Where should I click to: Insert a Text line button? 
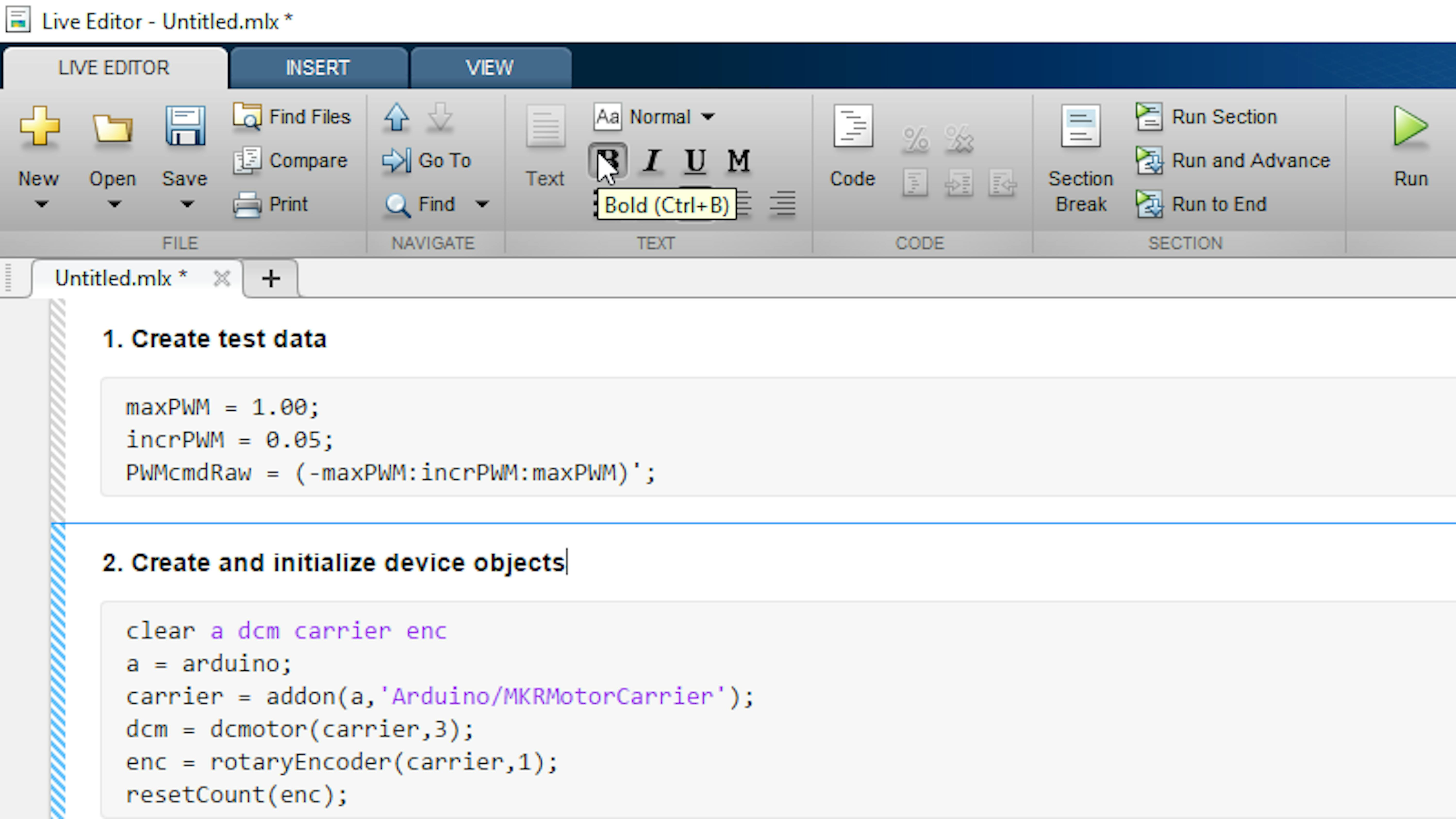[x=546, y=146]
